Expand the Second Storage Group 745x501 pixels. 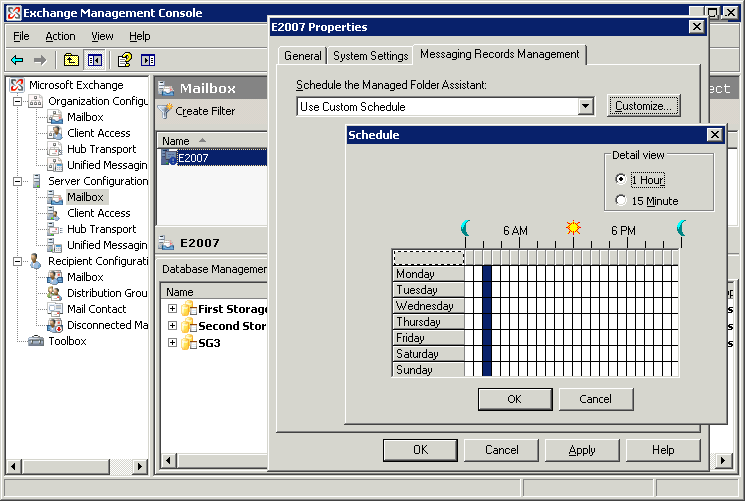(x=172, y=326)
